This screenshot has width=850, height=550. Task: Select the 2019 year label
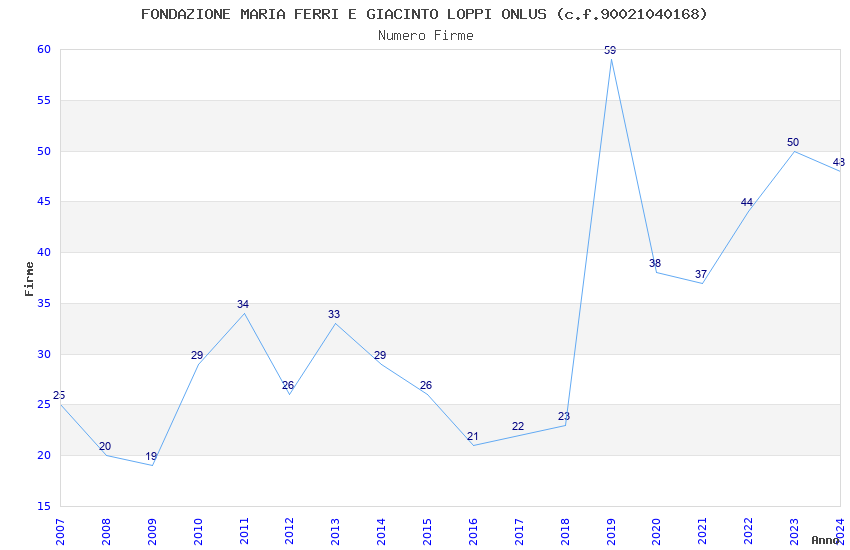point(611,532)
